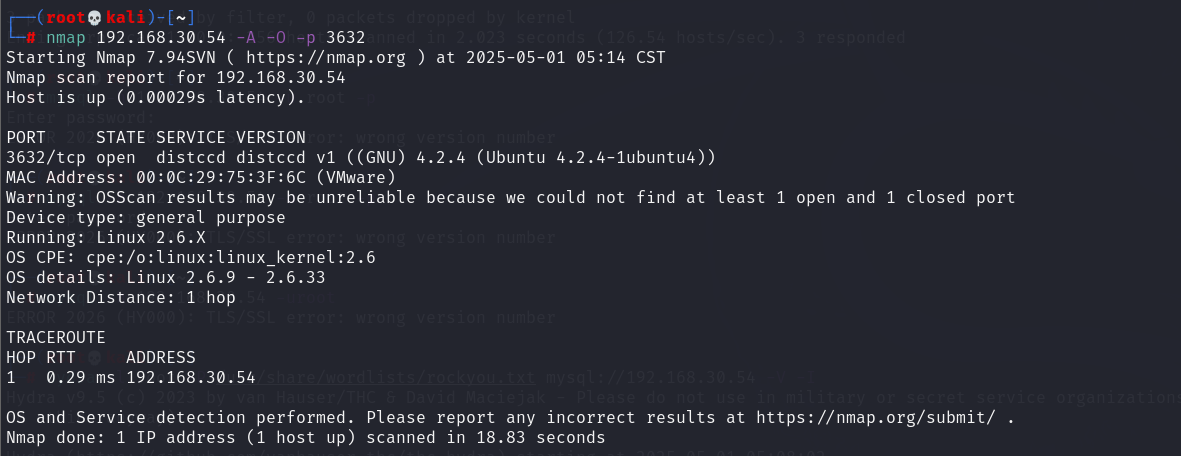Click the target IP 192.168.30.54 in the command
This screenshot has width=1181, height=456.
160,38
